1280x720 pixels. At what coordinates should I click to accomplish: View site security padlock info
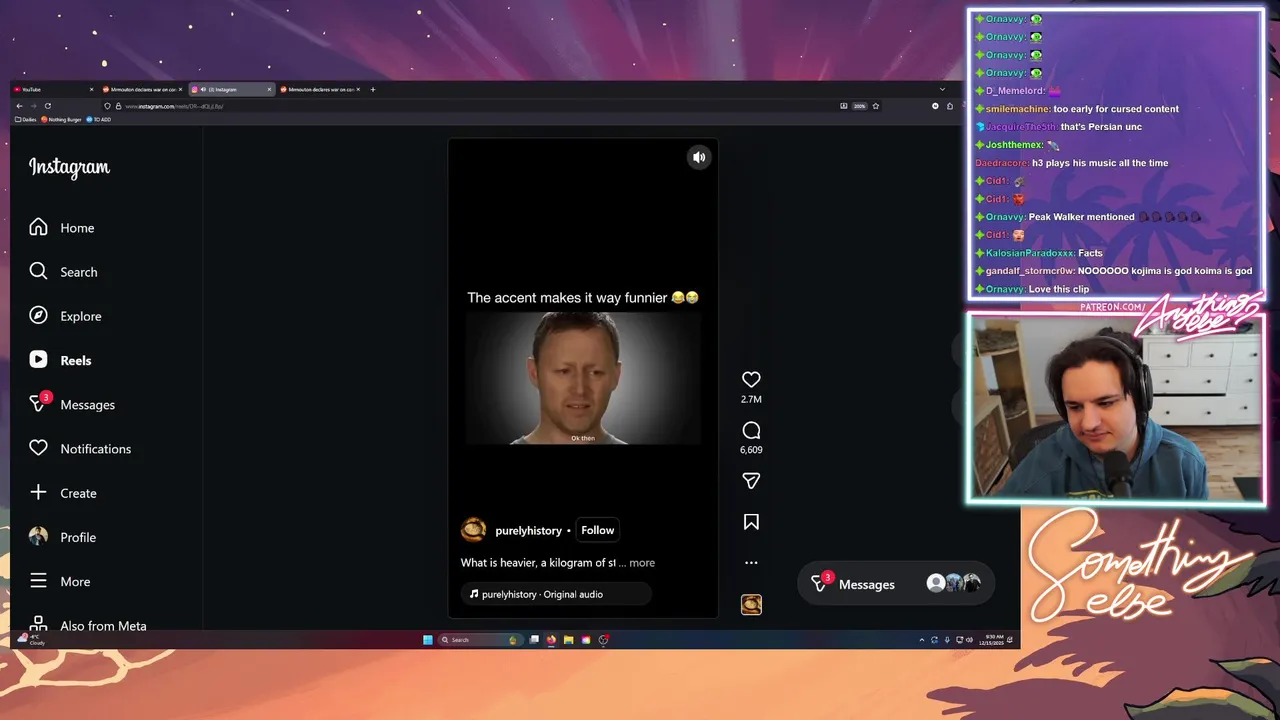tap(118, 106)
